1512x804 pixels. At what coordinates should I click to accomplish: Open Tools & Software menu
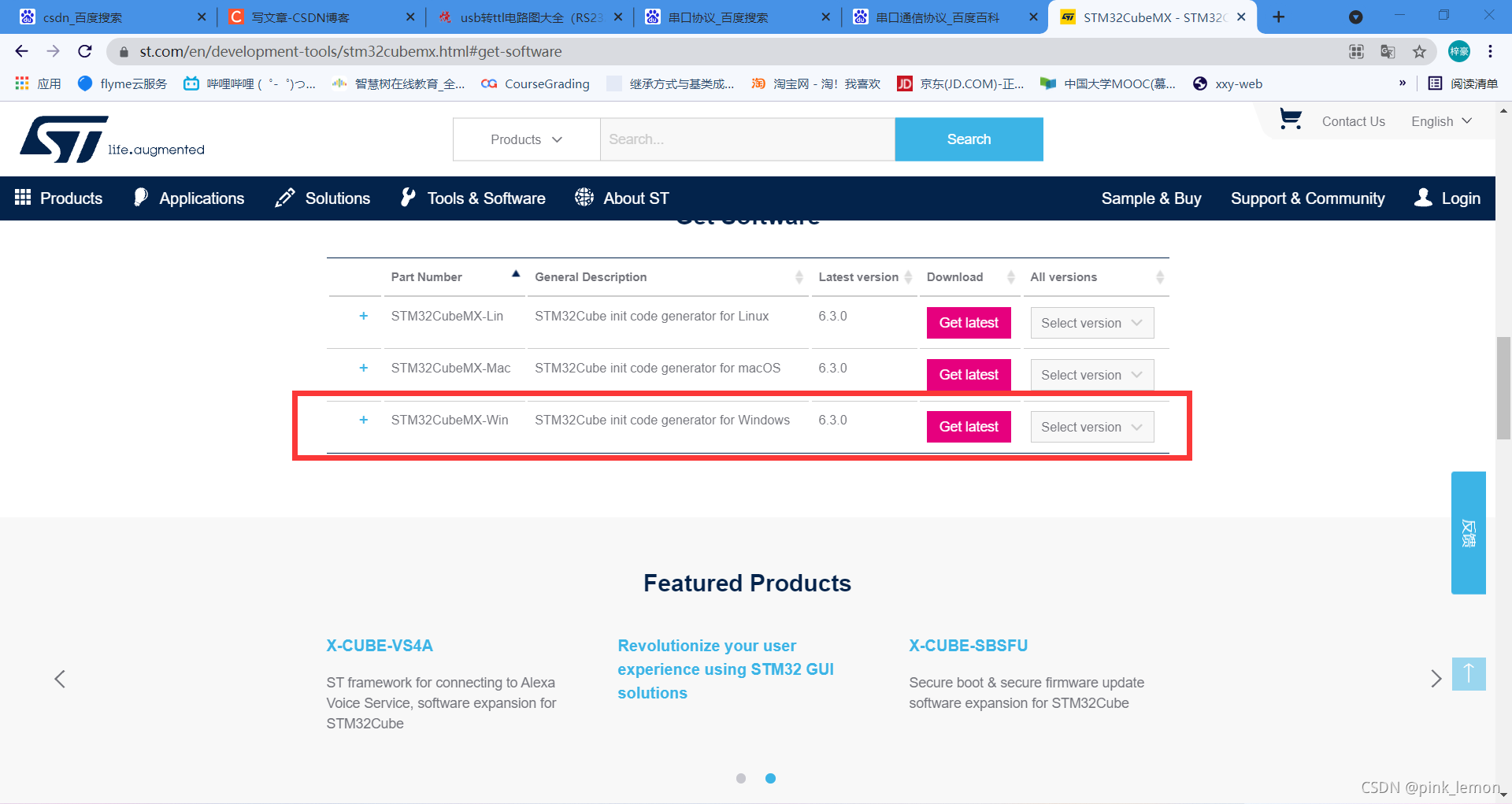(x=472, y=198)
